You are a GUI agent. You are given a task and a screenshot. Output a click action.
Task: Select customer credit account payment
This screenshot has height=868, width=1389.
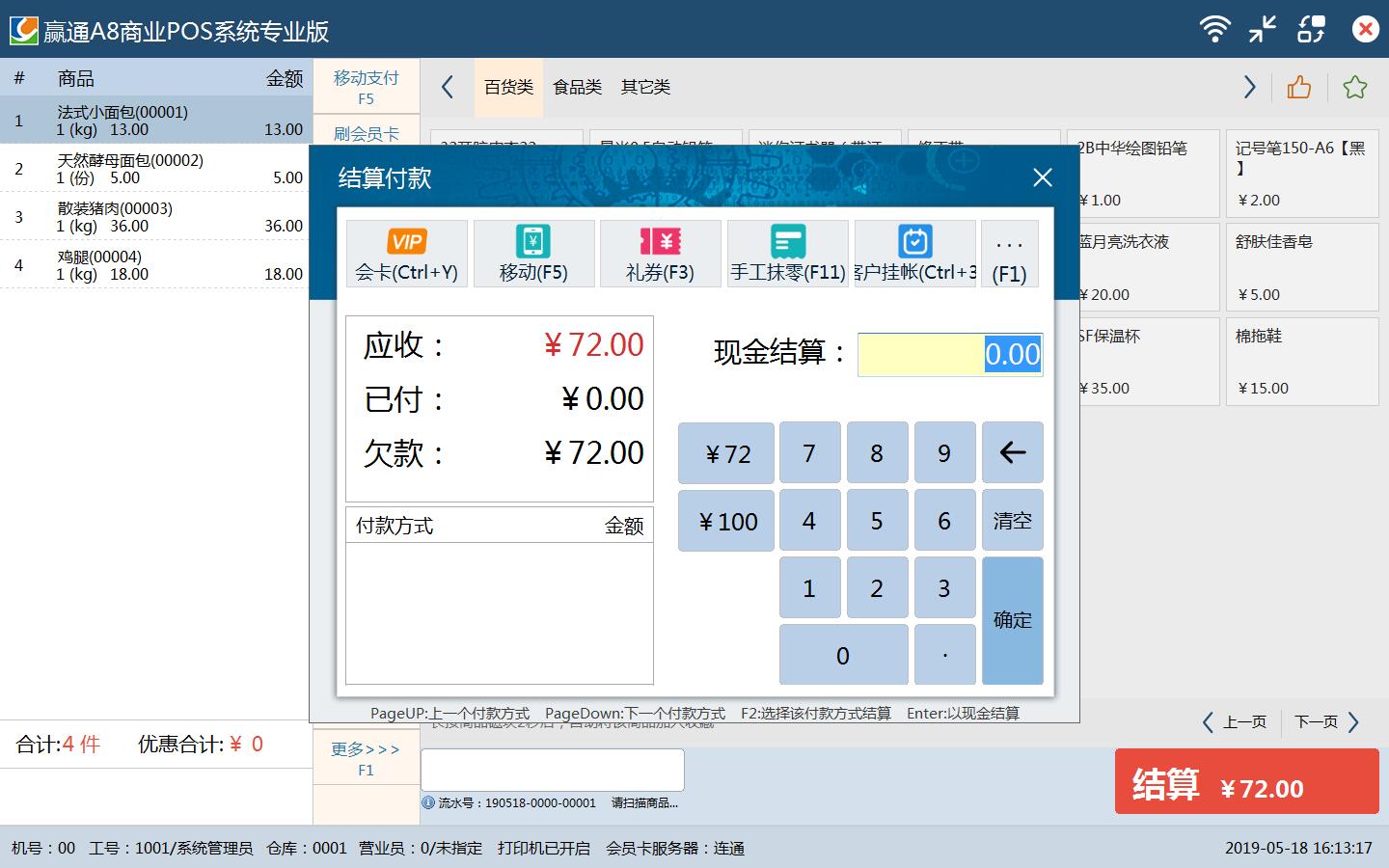914,254
